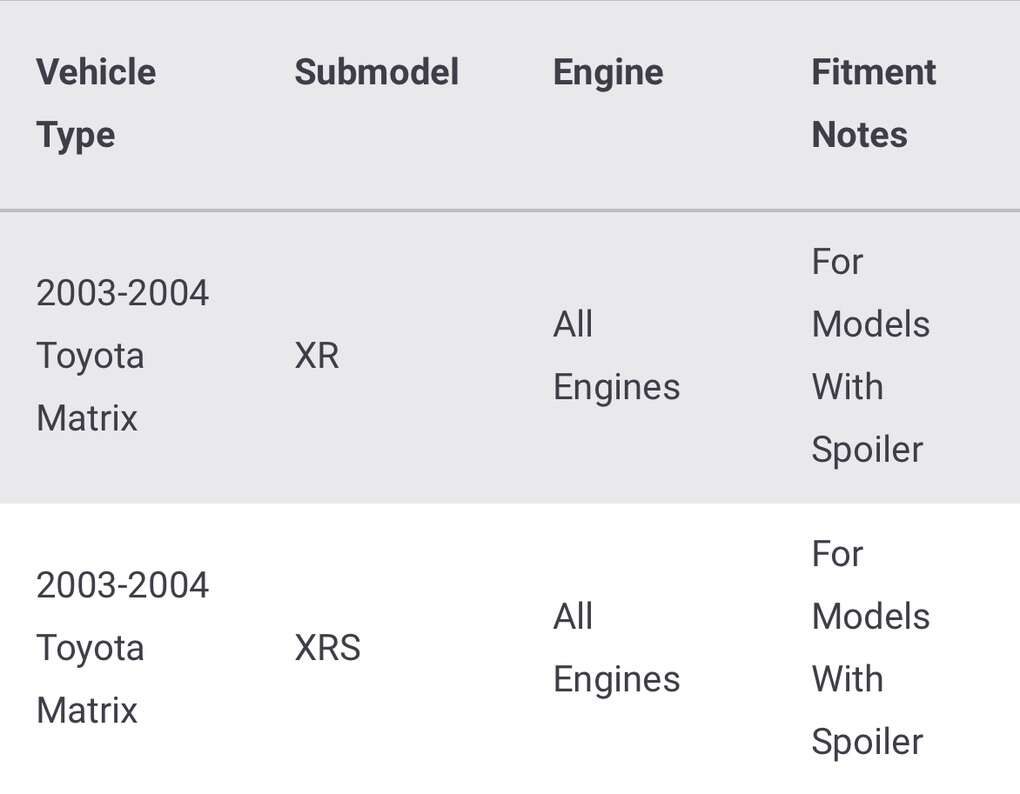Click the 2003-2004 year range in XR row
This screenshot has width=1020, height=794.
point(122,293)
